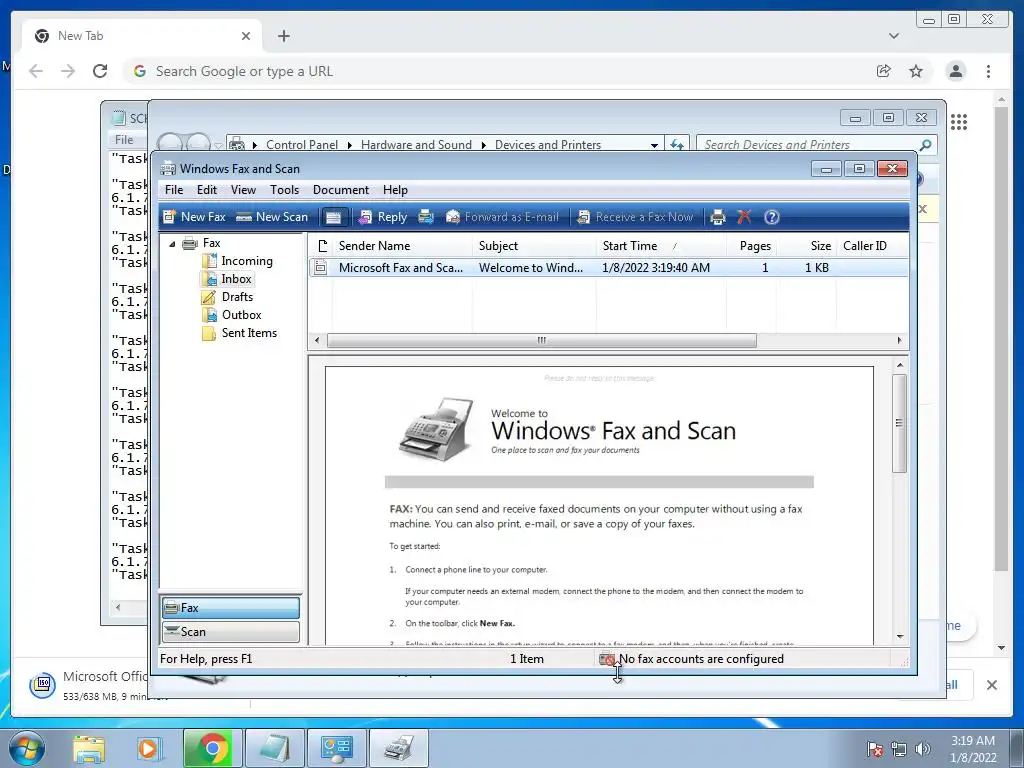Toggle the preview pane toolbar icon

tap(334, 217)
